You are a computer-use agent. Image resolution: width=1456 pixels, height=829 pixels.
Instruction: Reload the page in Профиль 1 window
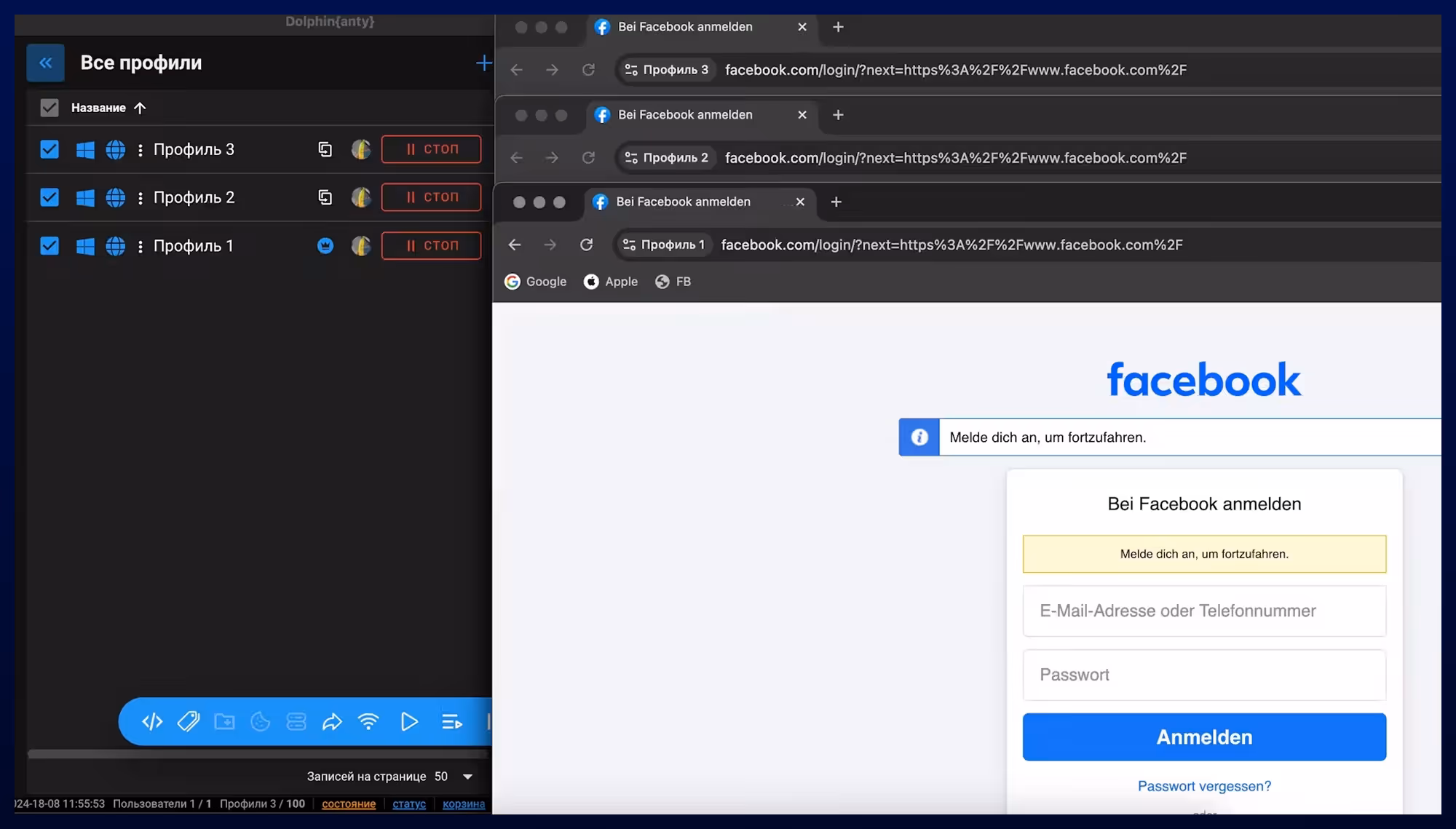[586, 245]
